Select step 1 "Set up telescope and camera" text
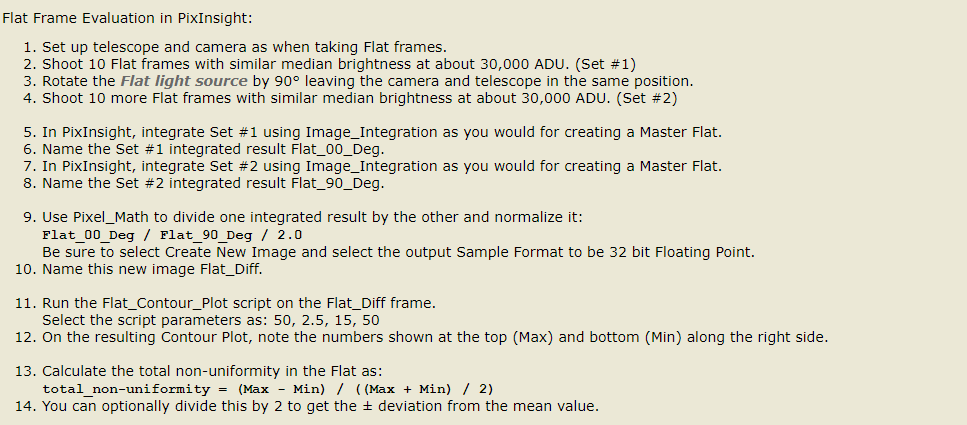Viewport: 967px width, 425px height. (x=244, y=47)
